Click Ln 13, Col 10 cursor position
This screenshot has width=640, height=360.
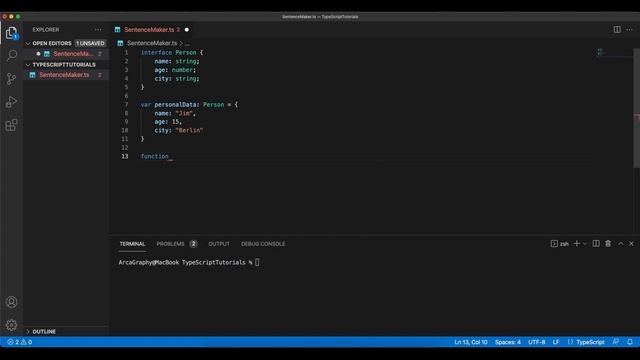(471, 342)
